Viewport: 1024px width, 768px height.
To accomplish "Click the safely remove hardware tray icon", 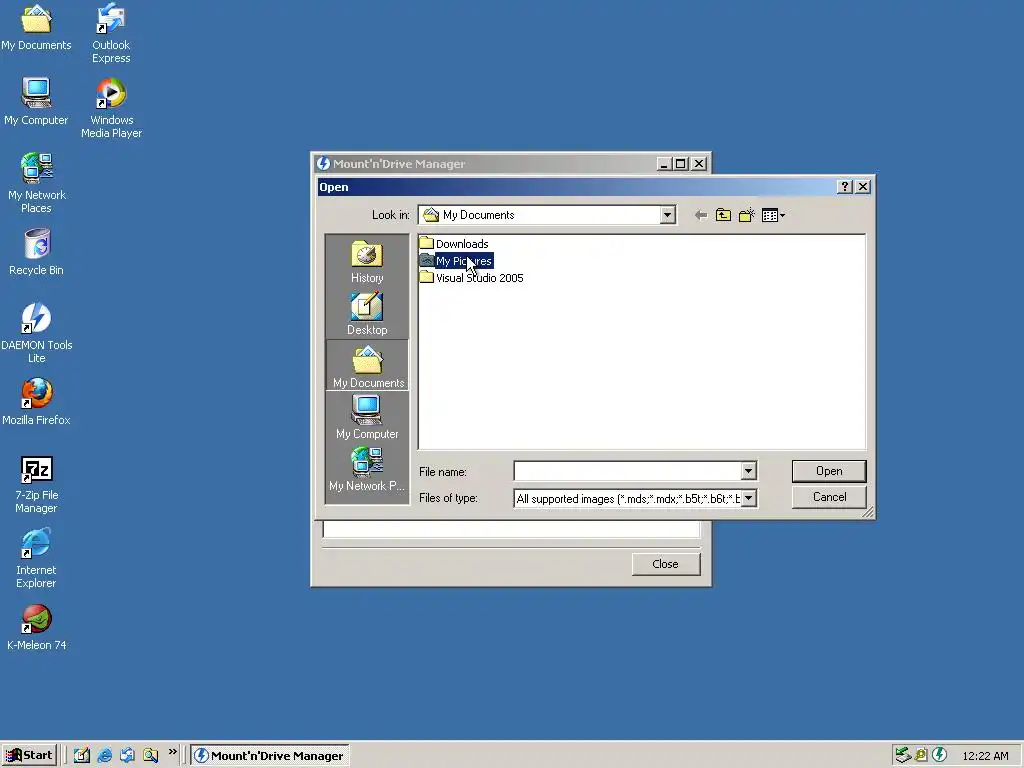I will coord(903,755).
